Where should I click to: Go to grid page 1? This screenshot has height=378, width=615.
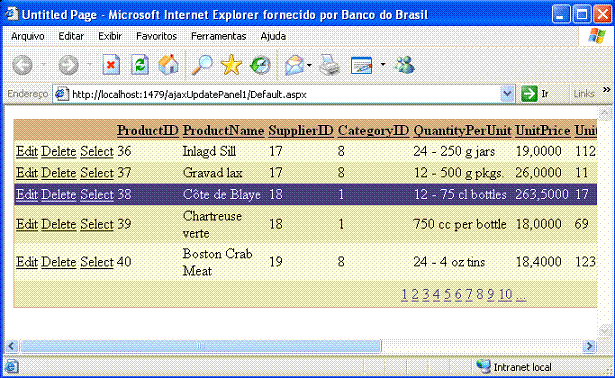click(x=404, y=294)
